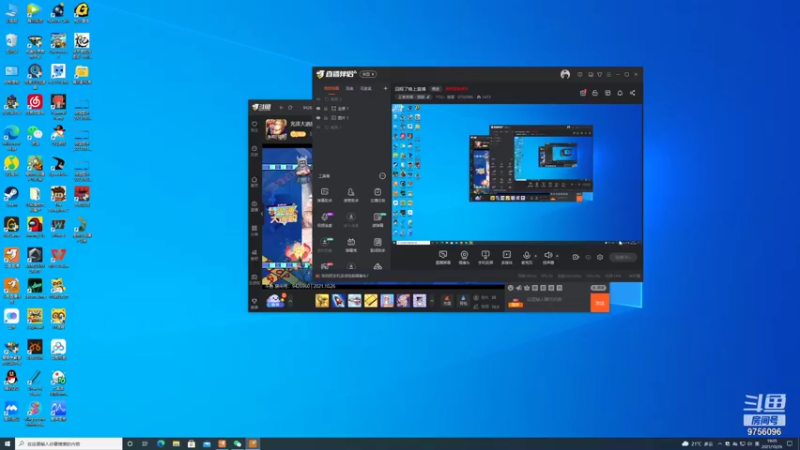This screenshot has width=800, height=450.
Task: Open the user avatar in the streaming app title bar
Action: [565, 74]
